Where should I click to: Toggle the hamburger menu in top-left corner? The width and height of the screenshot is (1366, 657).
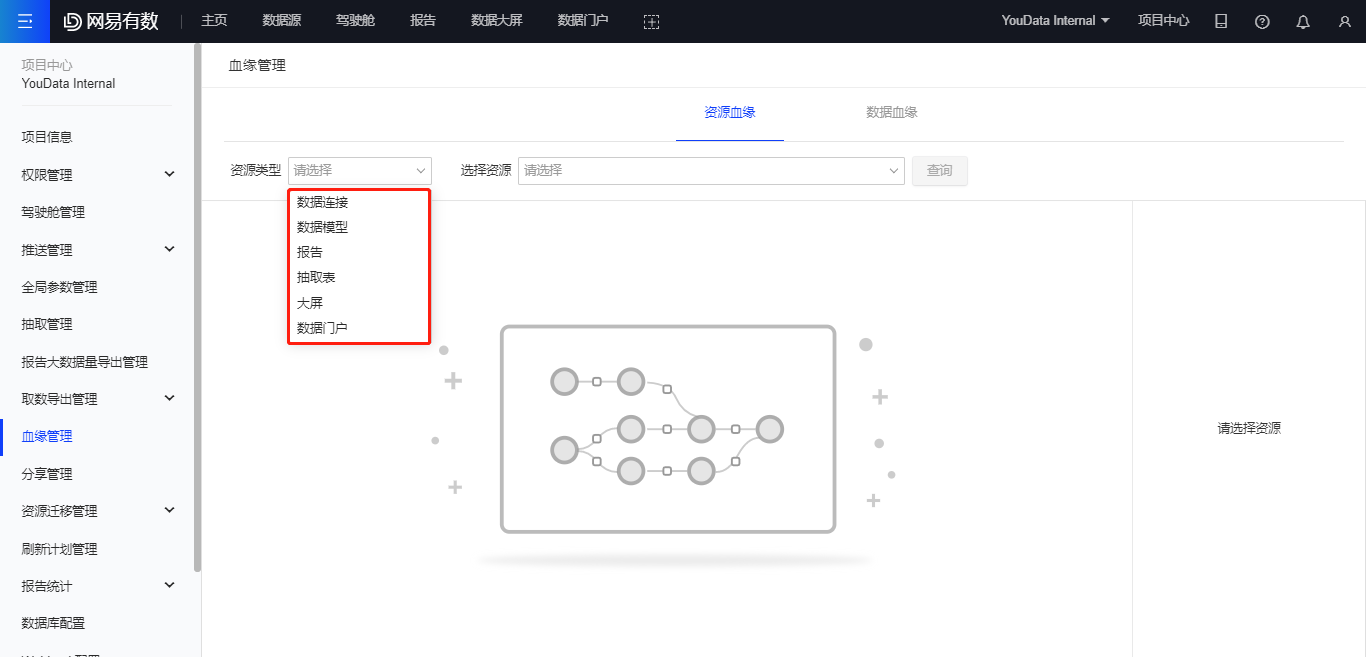coord(25,21)
